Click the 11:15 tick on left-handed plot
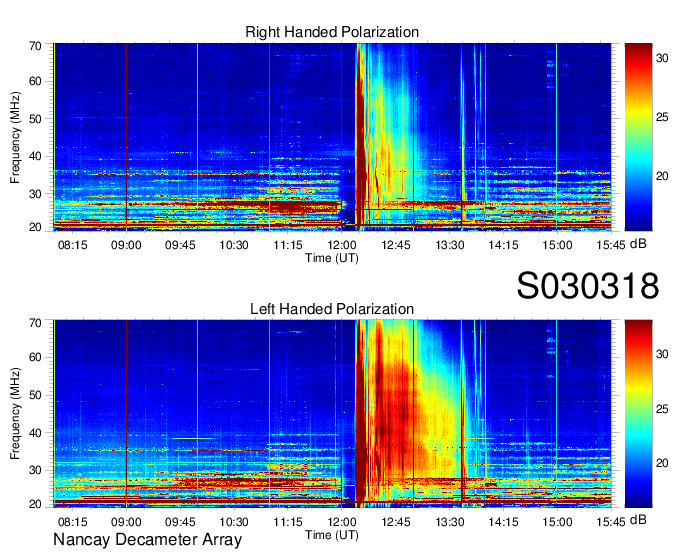This screenshot has height=552, width=680. click(288, 522)
